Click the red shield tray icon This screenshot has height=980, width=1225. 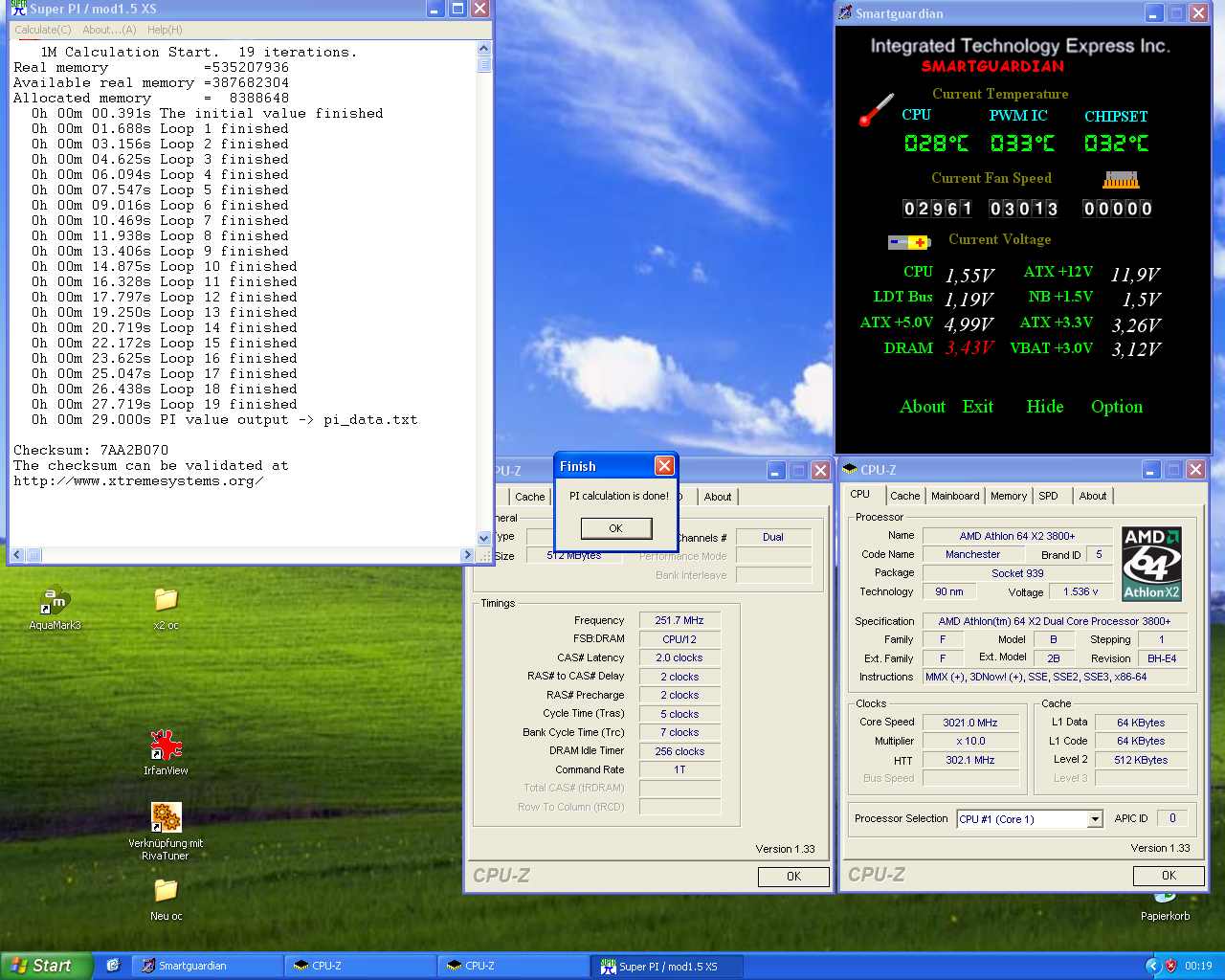click(x=1170, y=966)
